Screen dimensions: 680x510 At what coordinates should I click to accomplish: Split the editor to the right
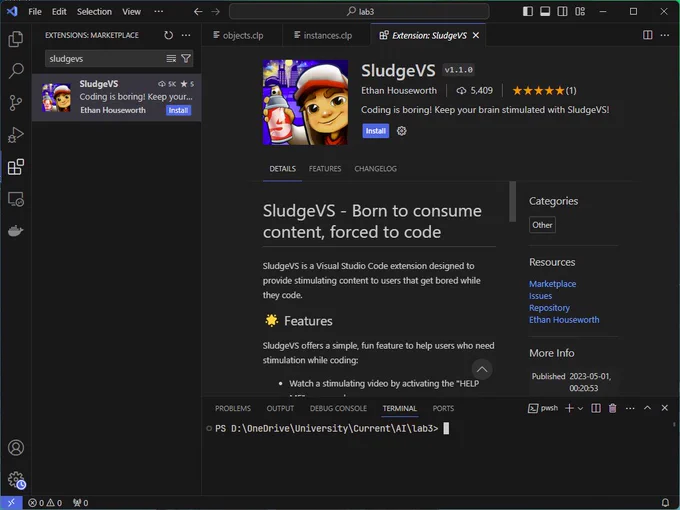pyautogui.click(x=647, y=35)
